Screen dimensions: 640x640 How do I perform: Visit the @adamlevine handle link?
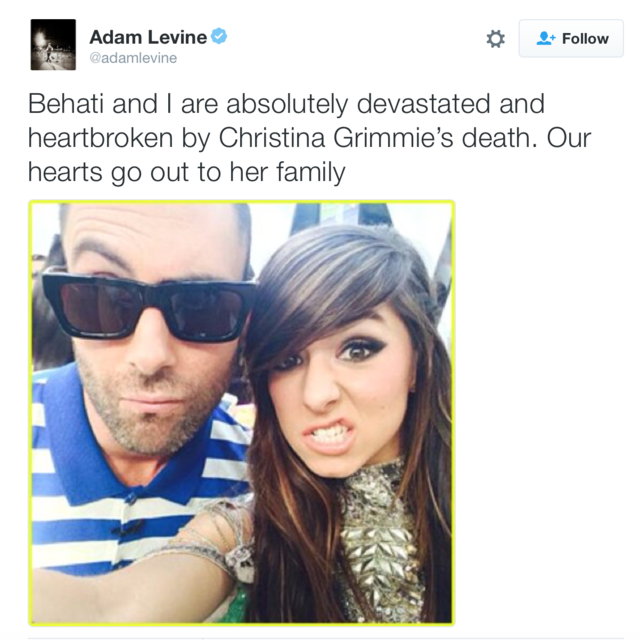[x=133, y=58]
